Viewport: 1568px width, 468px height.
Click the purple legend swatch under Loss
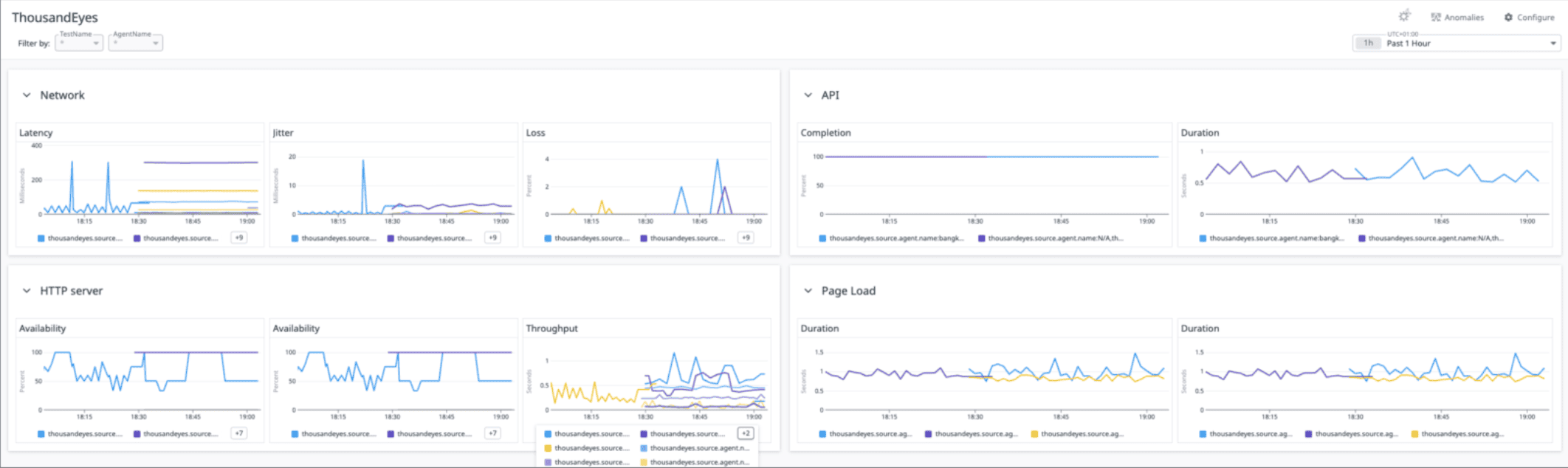point(644,238)
